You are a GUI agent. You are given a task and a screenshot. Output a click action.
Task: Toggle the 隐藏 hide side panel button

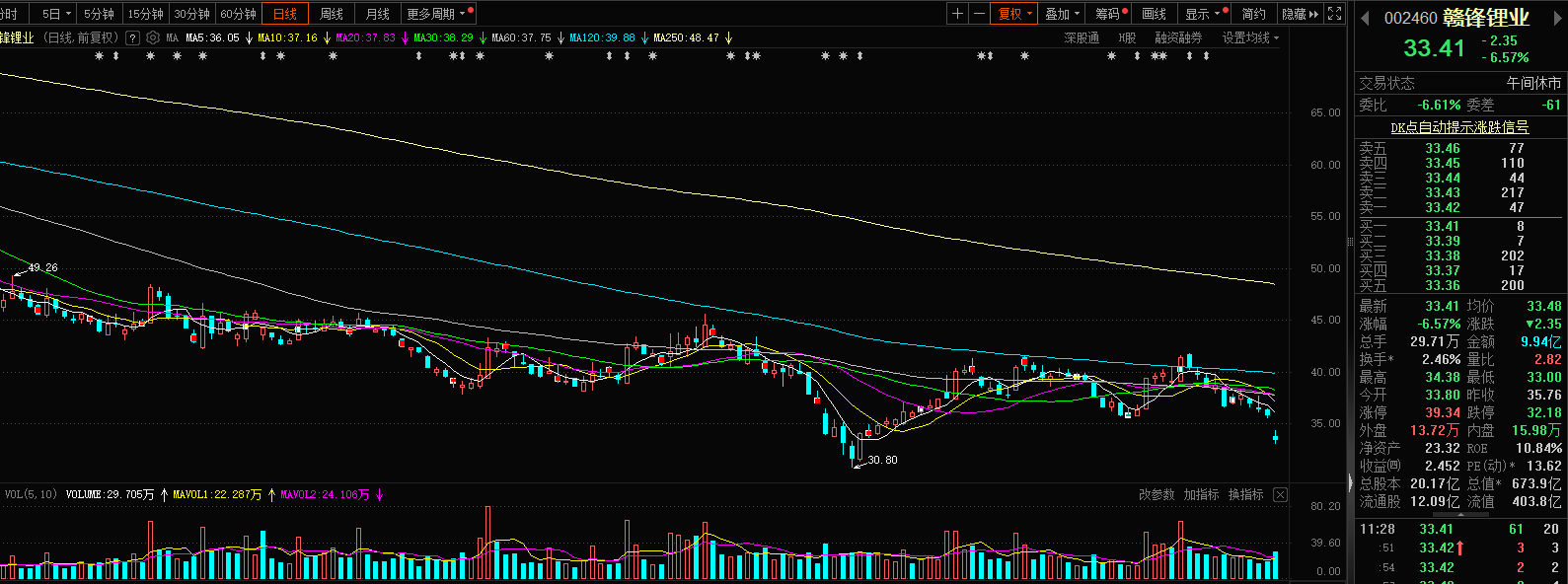coord(1299,14)
